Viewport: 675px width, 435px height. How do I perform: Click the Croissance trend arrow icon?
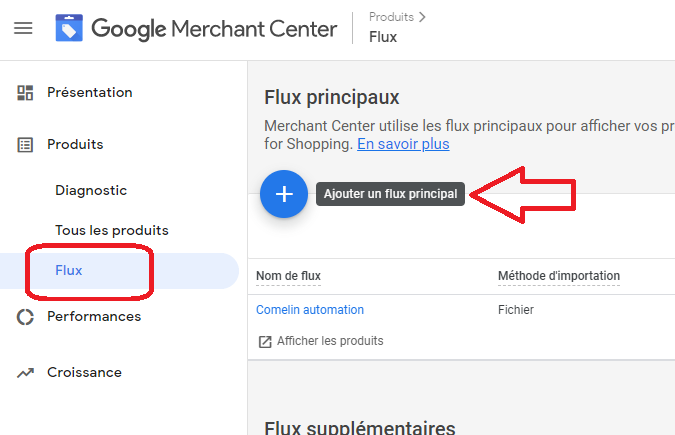[25, 373]
